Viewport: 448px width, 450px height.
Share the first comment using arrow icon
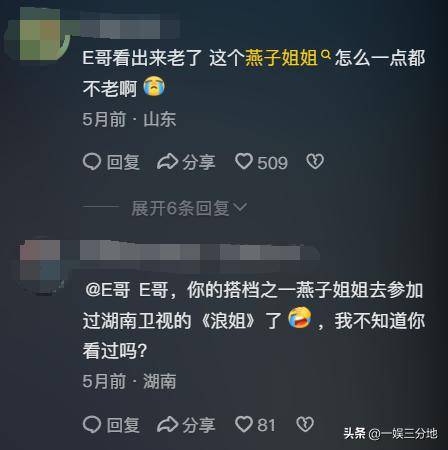click(x=167, y=162)
